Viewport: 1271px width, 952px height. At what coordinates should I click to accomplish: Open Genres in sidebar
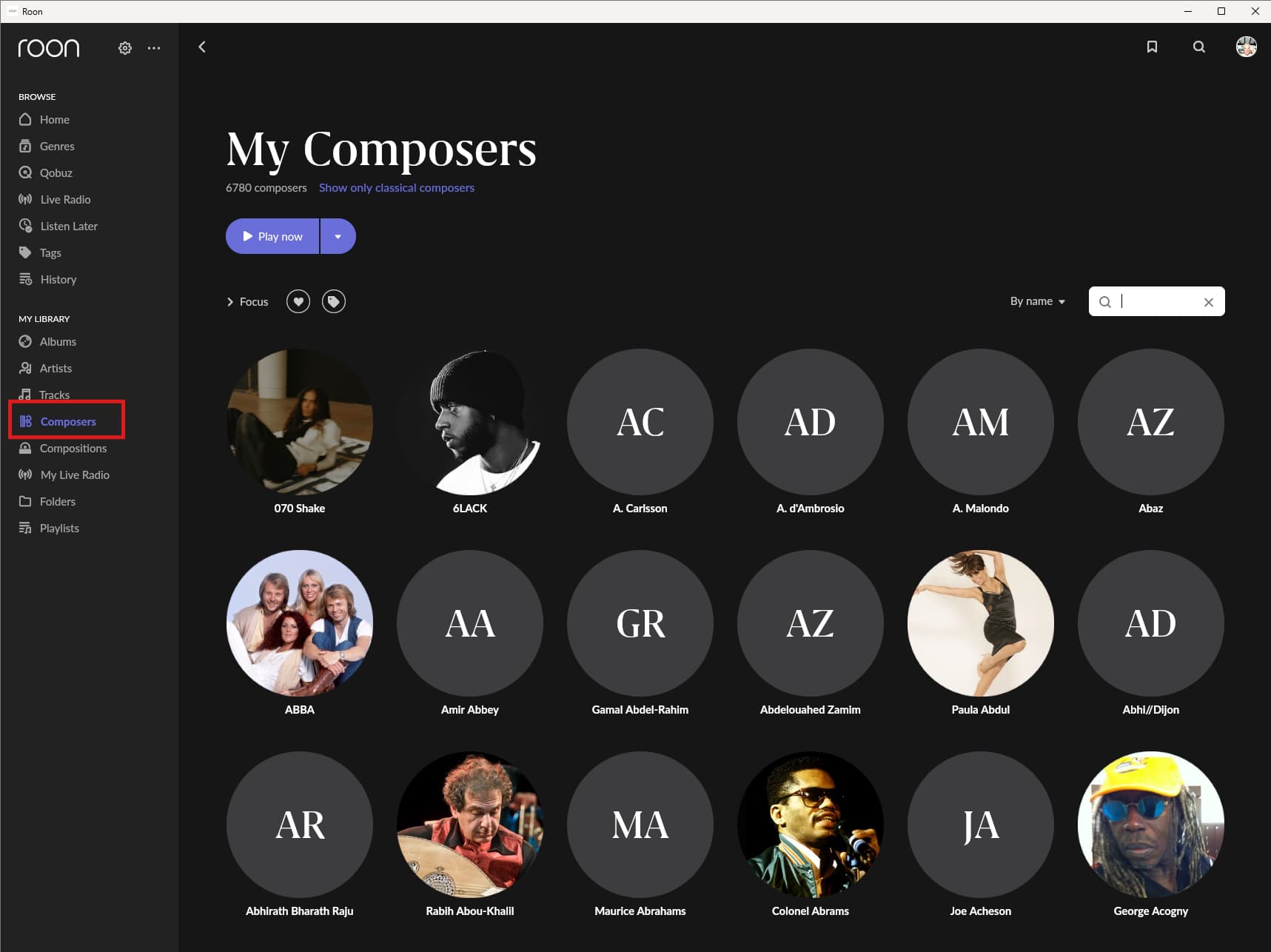pos(47,146)
